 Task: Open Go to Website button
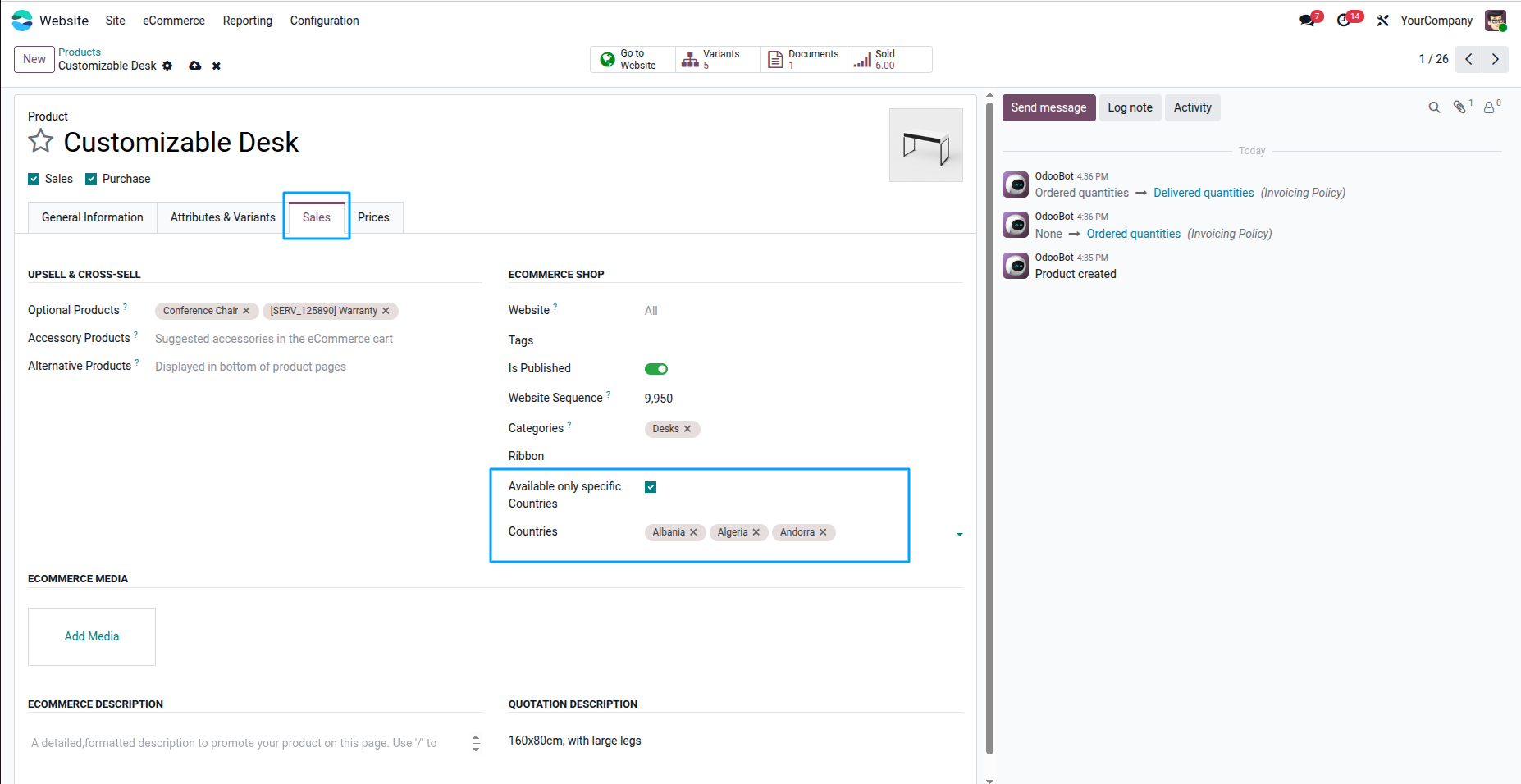(x=633, y=59)
